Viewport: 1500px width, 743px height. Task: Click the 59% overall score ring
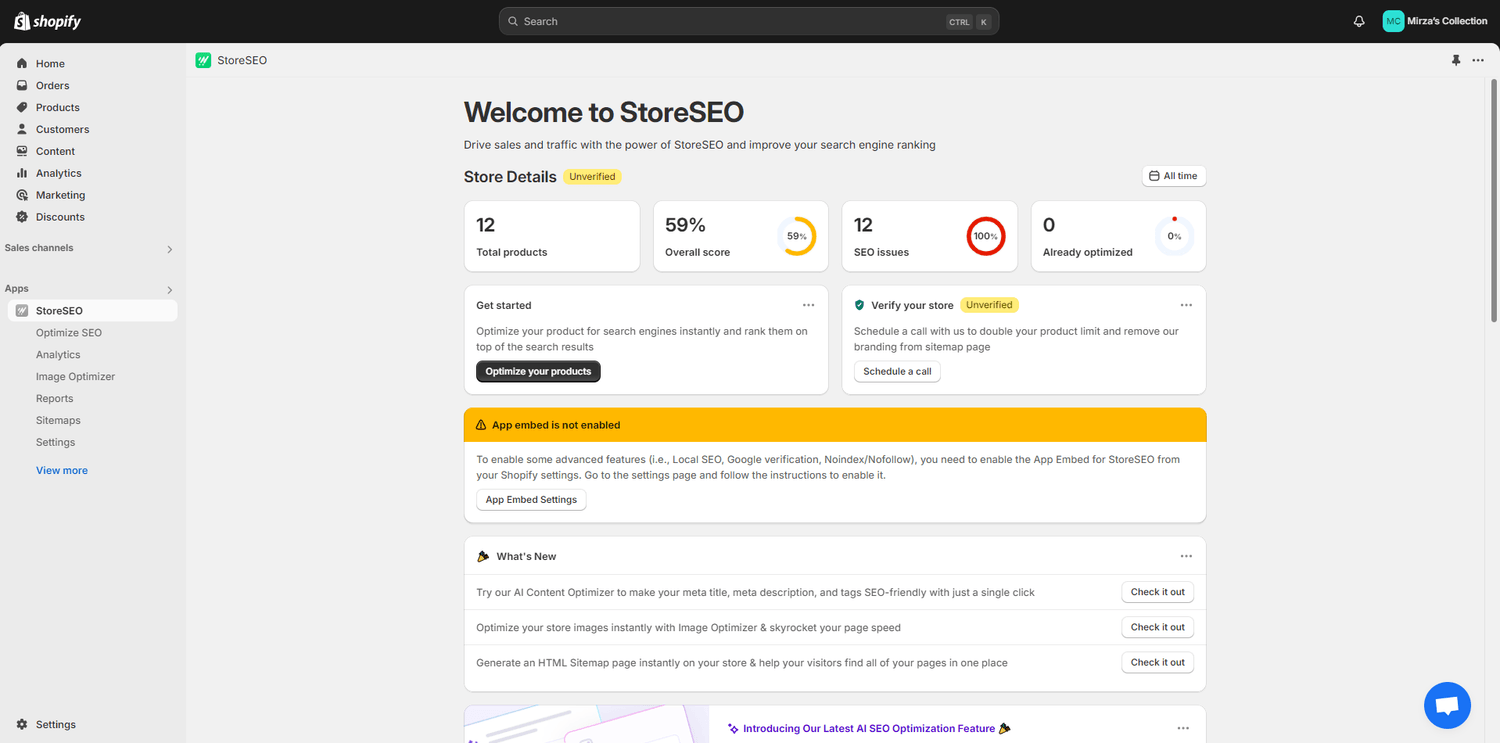pos(797,236)
